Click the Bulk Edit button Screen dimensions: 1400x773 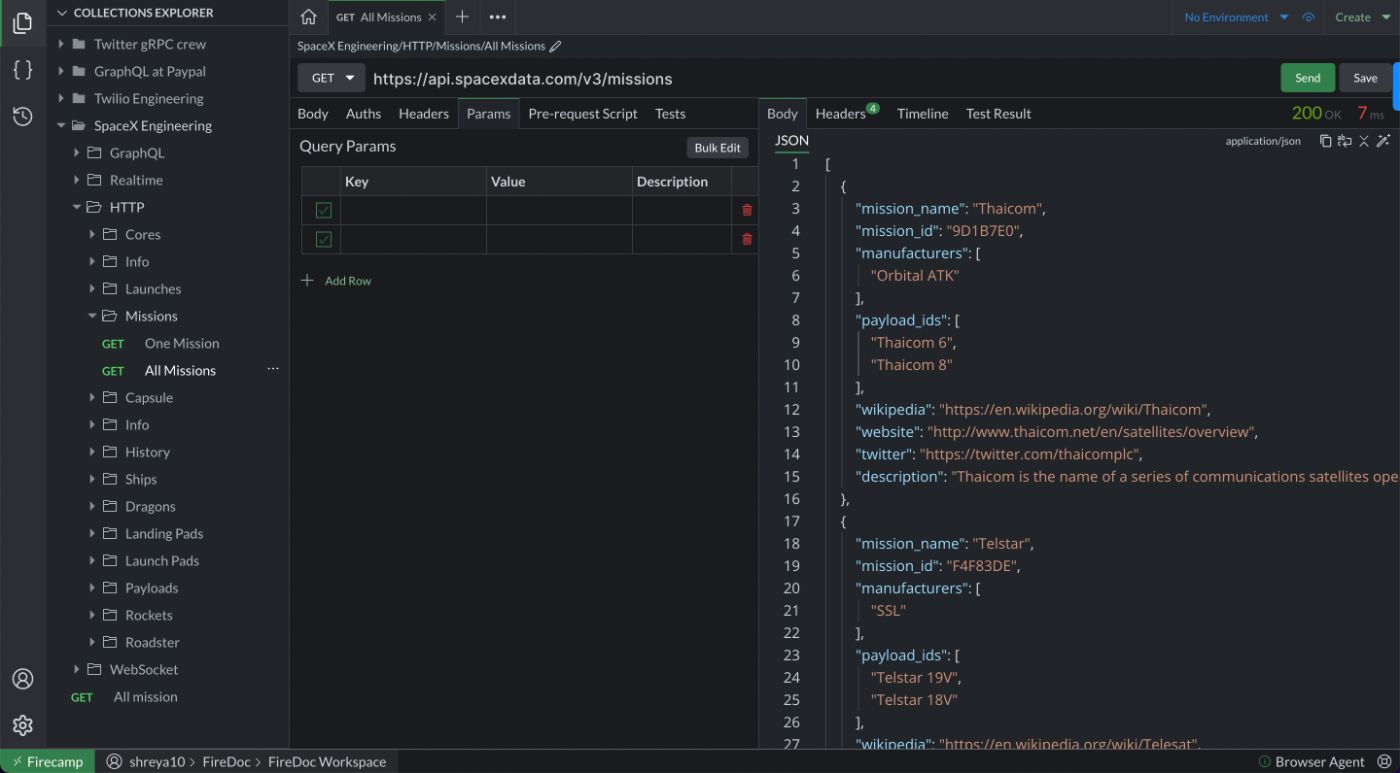(717, 147)
